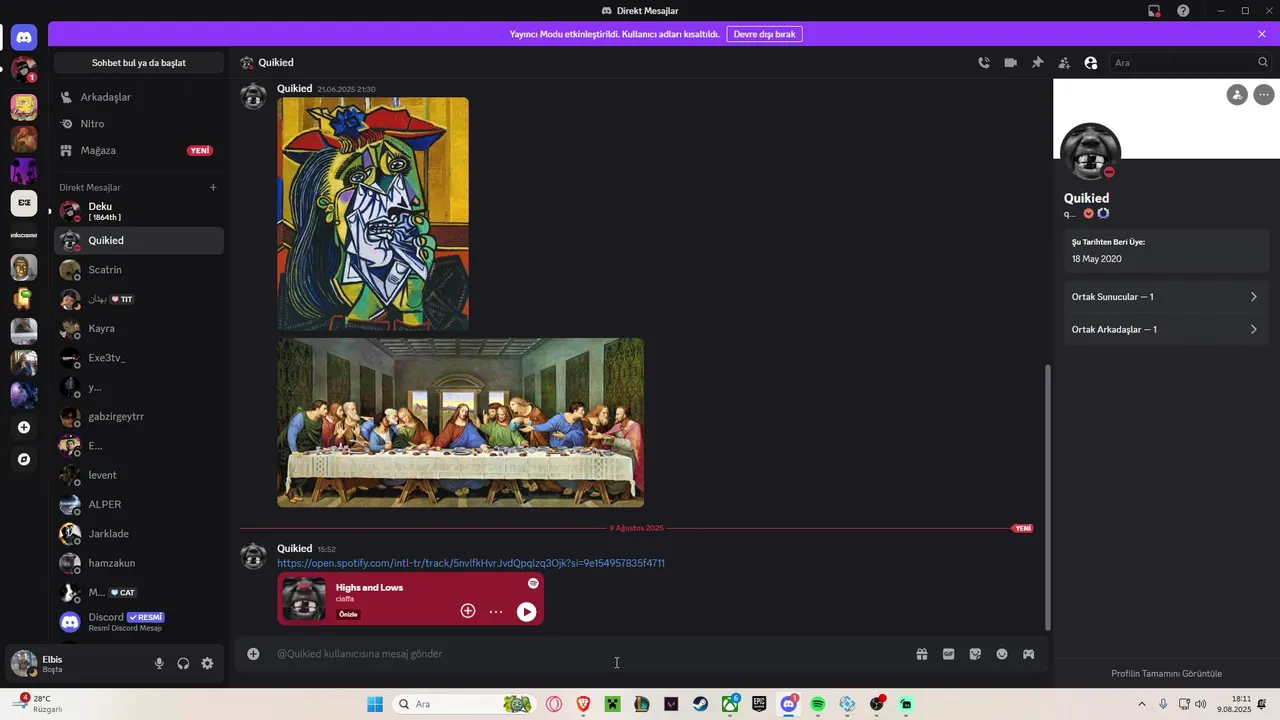Open Arkadaşlar tab
The image size is (1280, 720).
tap(139, 97)
